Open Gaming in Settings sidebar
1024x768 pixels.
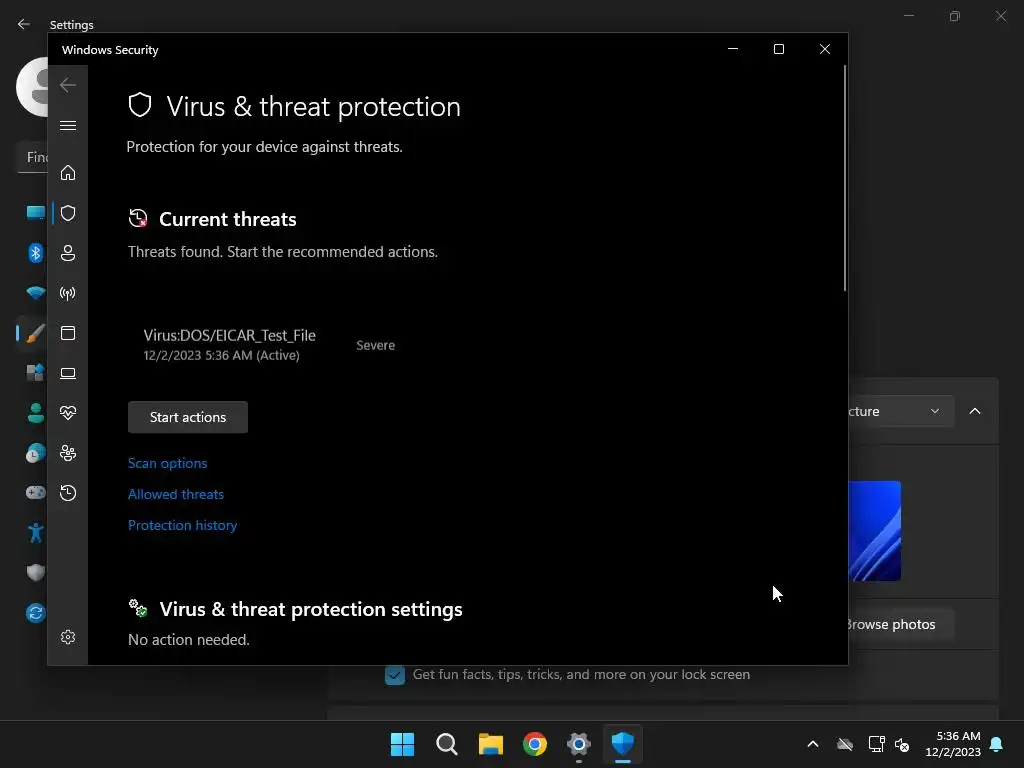35,492
